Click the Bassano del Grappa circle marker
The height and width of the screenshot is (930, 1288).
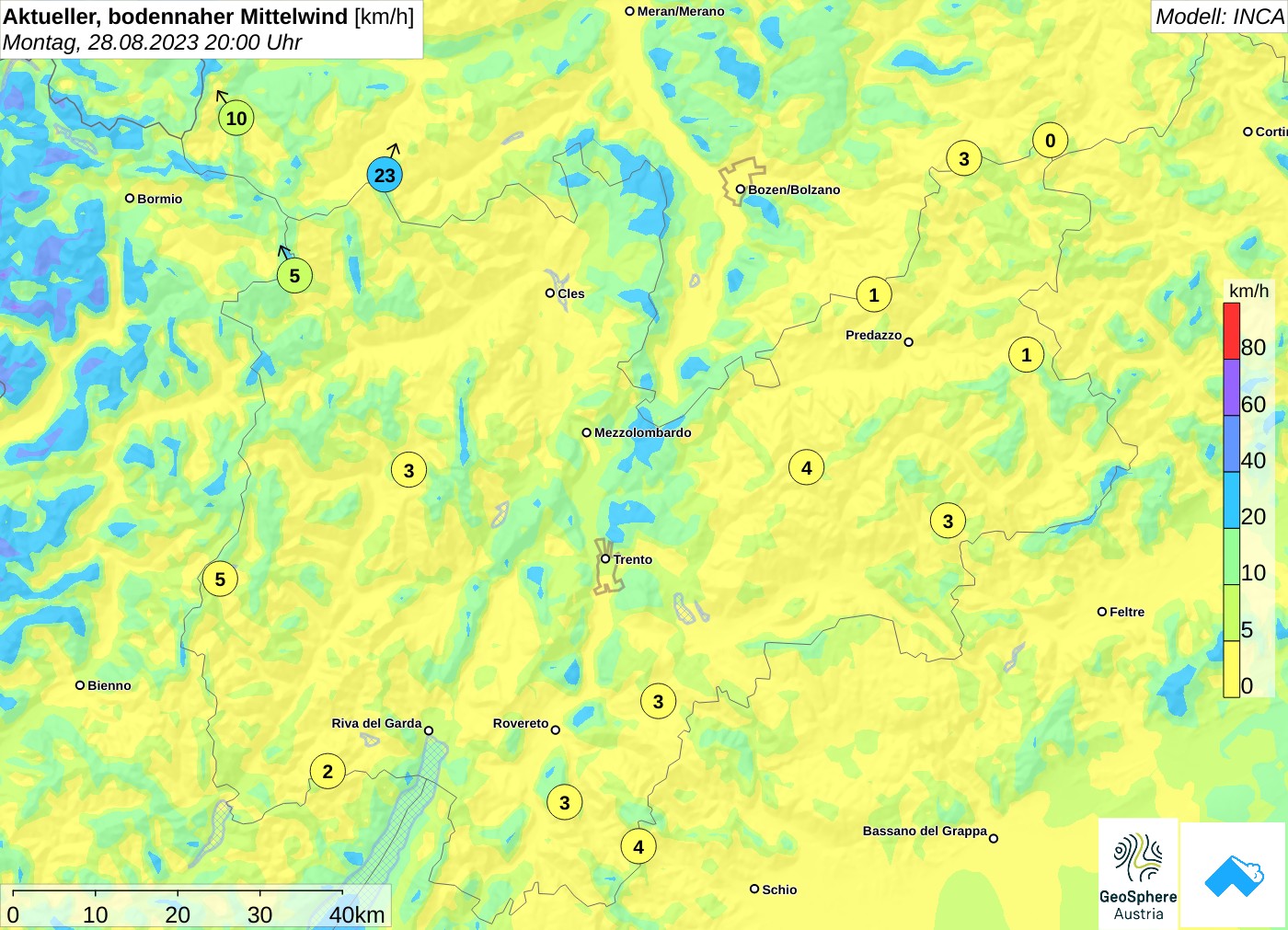(994, 838)
